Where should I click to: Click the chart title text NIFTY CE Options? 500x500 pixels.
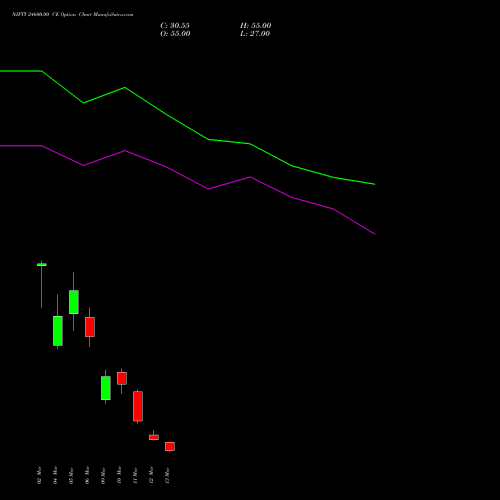coord(73,14)
